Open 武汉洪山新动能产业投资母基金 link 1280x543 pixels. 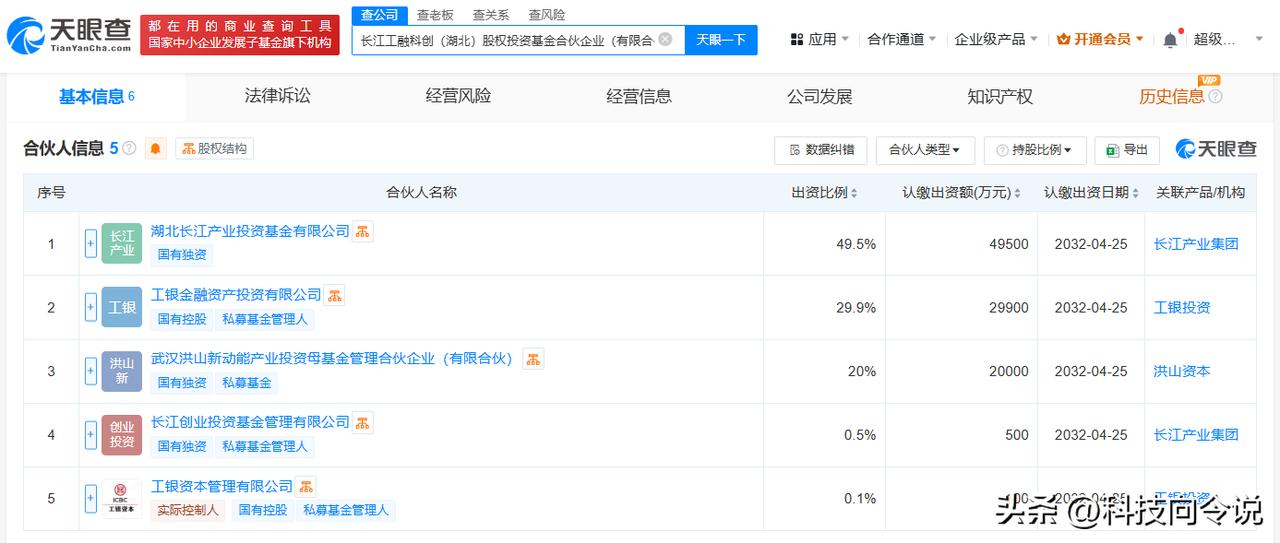pos(334,358)
